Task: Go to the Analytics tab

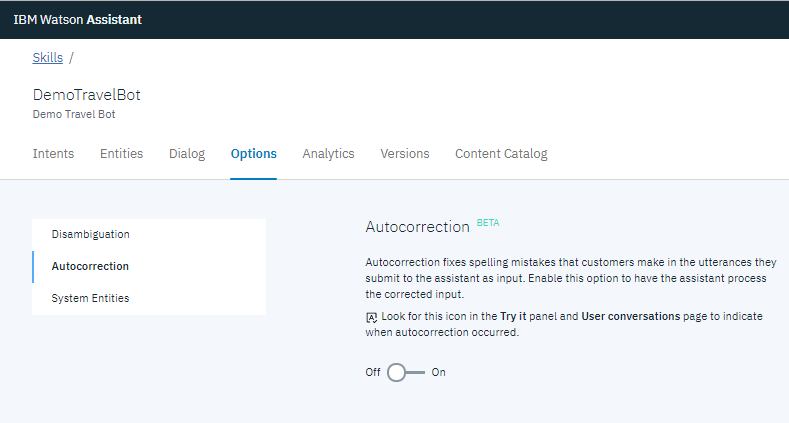Action: click(328, 153)
